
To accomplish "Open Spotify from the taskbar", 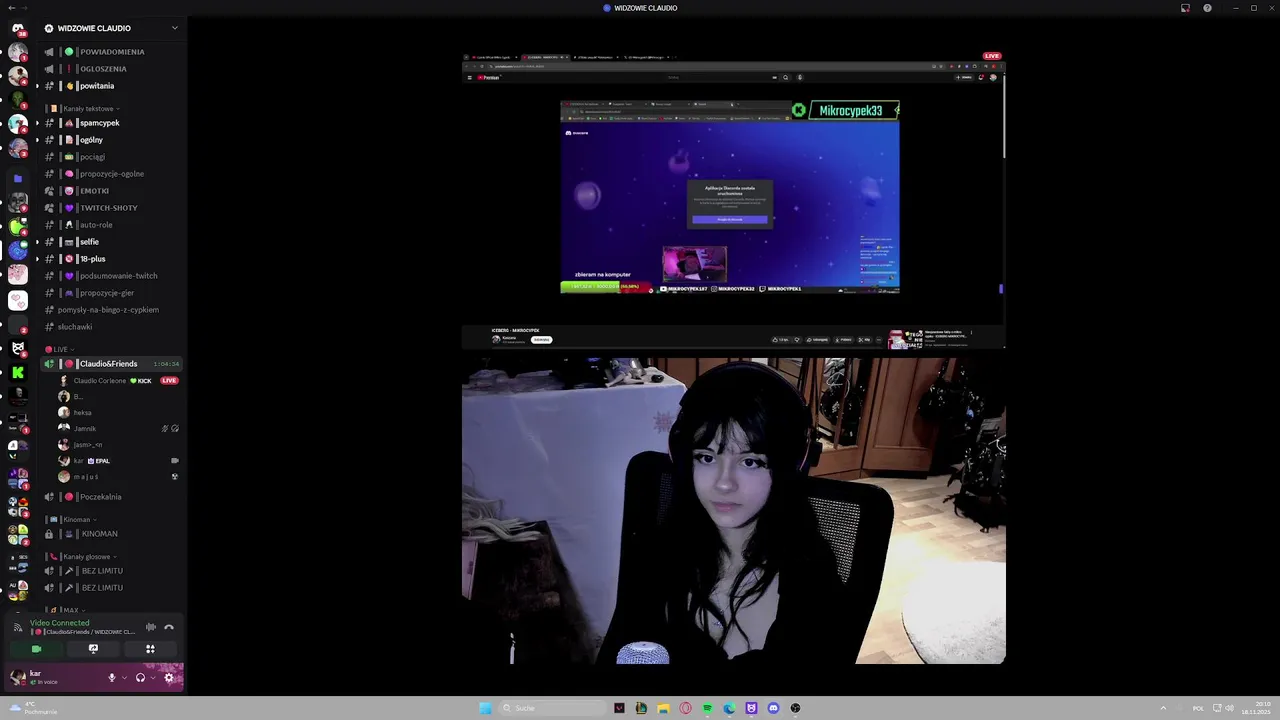I will [707, 708].
